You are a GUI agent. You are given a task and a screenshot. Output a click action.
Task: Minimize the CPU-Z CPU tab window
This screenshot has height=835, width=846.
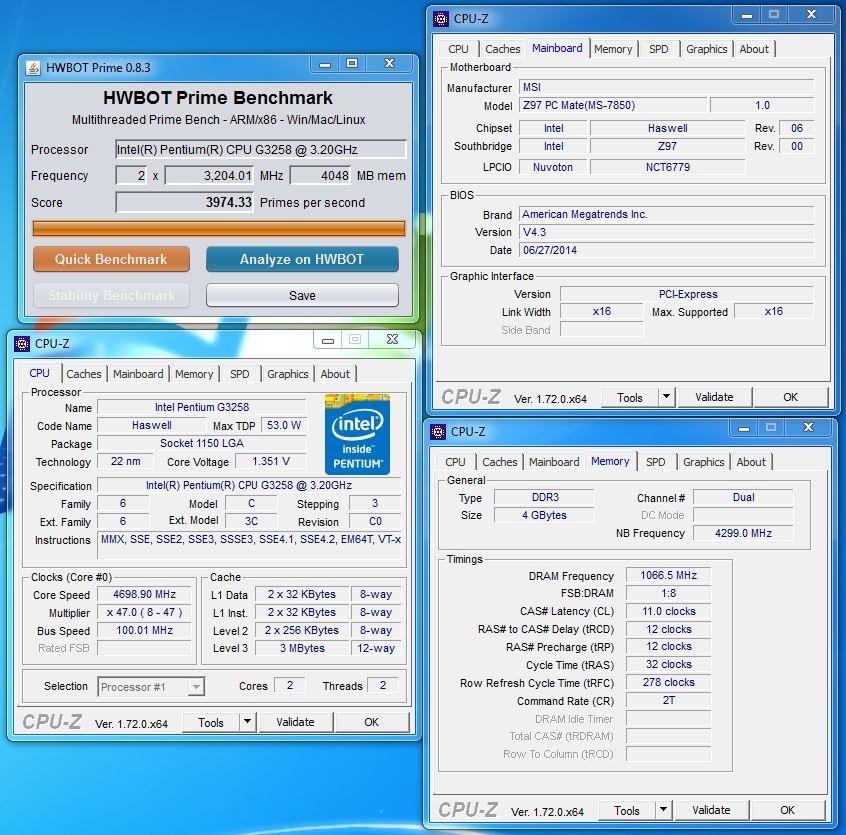(x=328, y=340)
